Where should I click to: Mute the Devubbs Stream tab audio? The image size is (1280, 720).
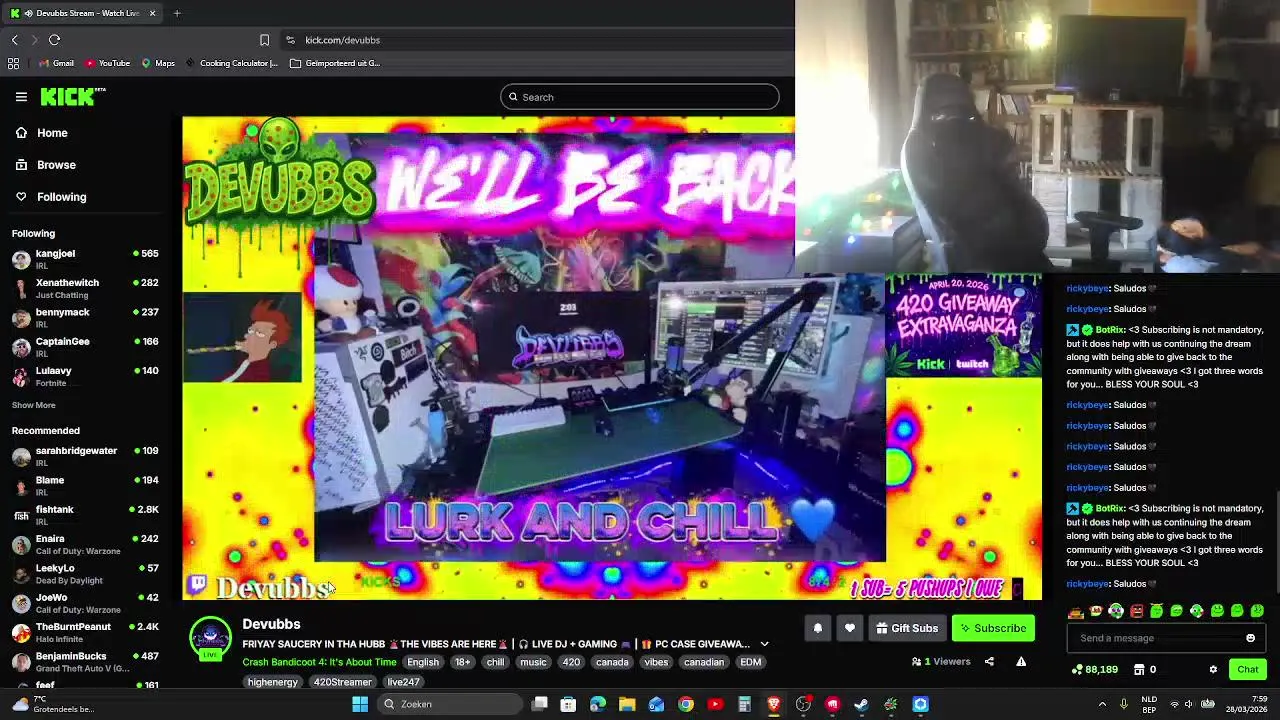pos(29,13)
